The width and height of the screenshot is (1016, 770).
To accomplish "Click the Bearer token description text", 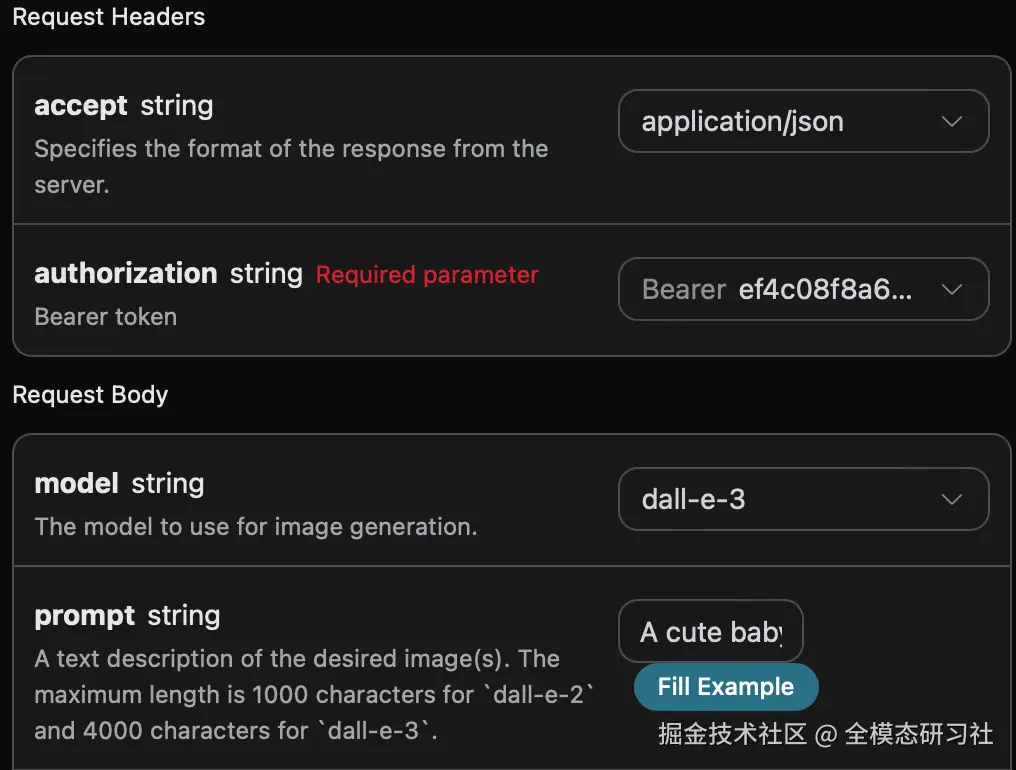I will tap(106, 317).
